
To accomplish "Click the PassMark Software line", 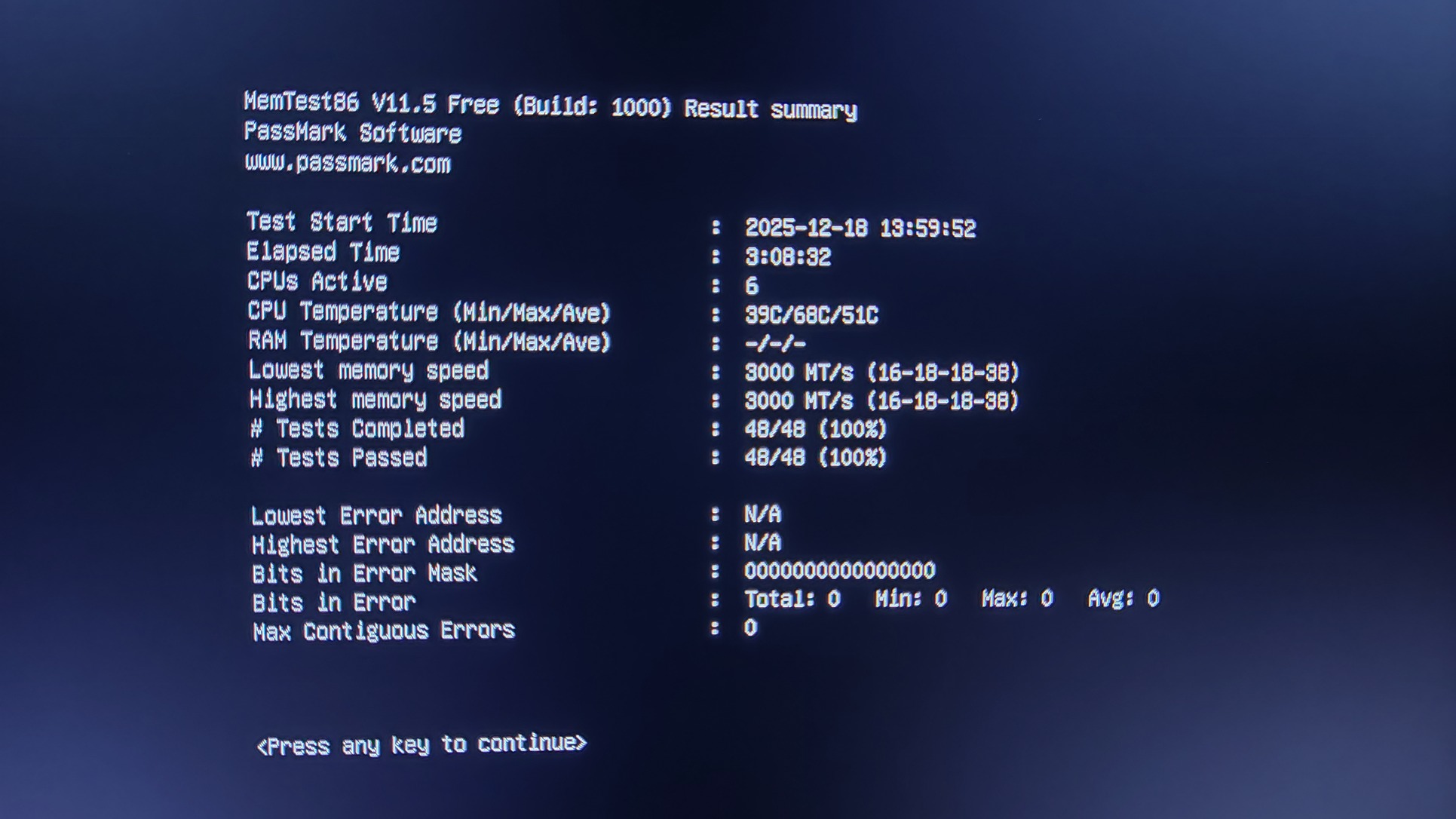I will 353,133.
